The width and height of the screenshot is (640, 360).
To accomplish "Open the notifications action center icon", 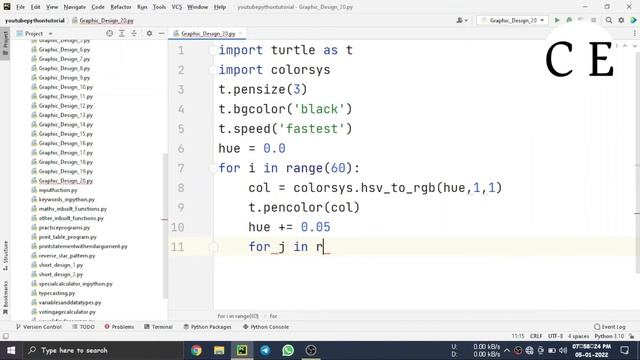I will (624, 350).
